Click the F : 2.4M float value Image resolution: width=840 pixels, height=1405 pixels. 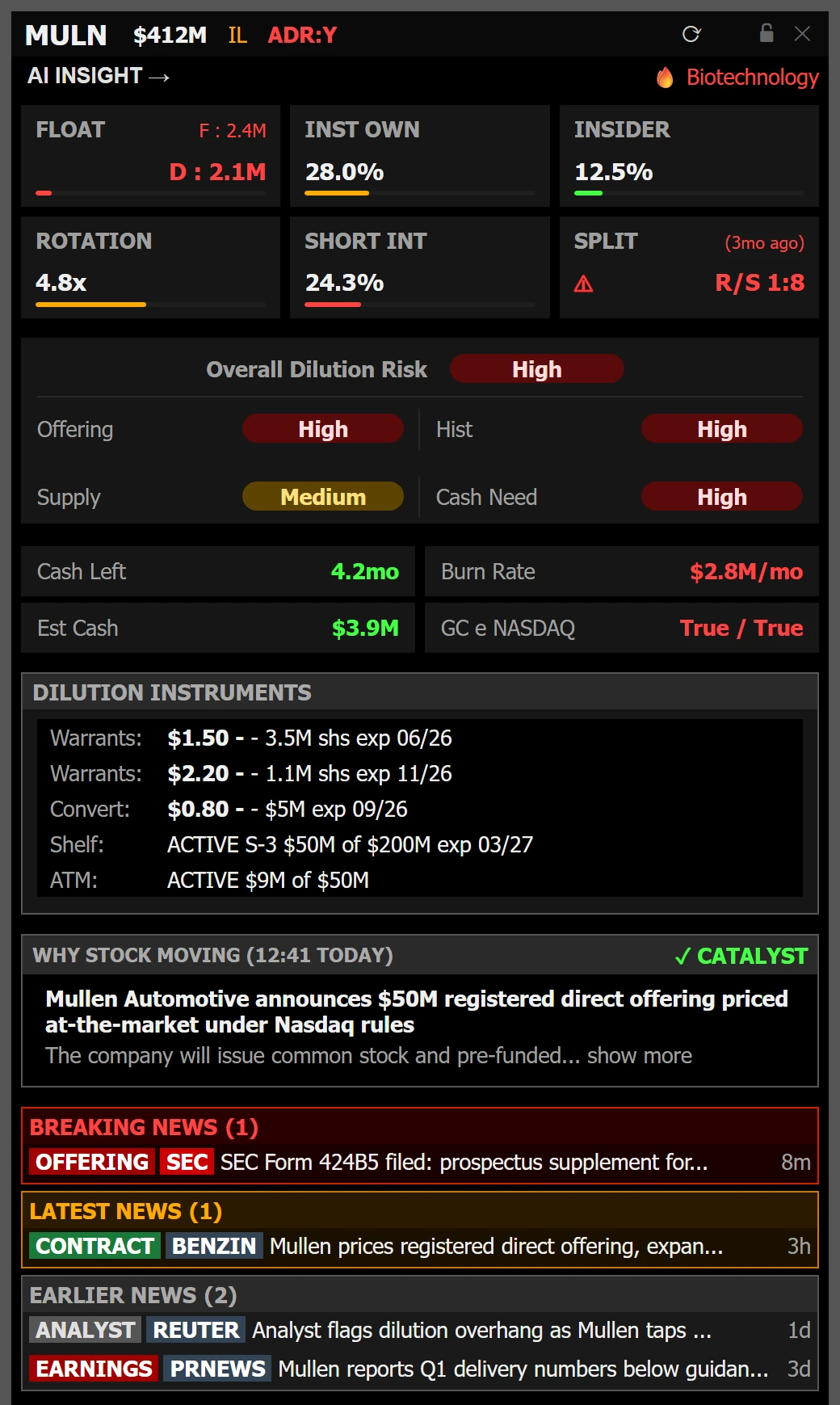(233, 131)
